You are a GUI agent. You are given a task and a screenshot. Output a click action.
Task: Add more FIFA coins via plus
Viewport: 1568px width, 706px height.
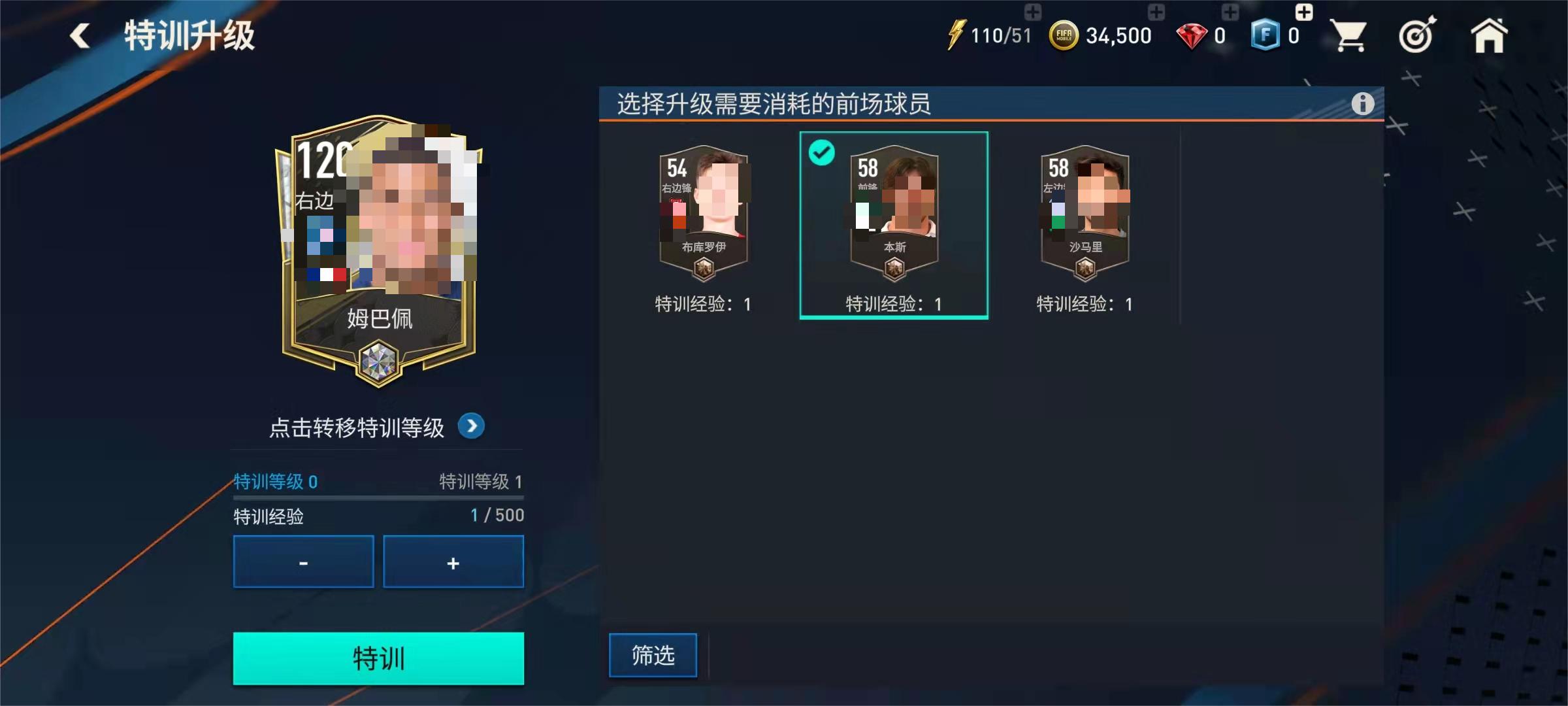[1156, 12]
